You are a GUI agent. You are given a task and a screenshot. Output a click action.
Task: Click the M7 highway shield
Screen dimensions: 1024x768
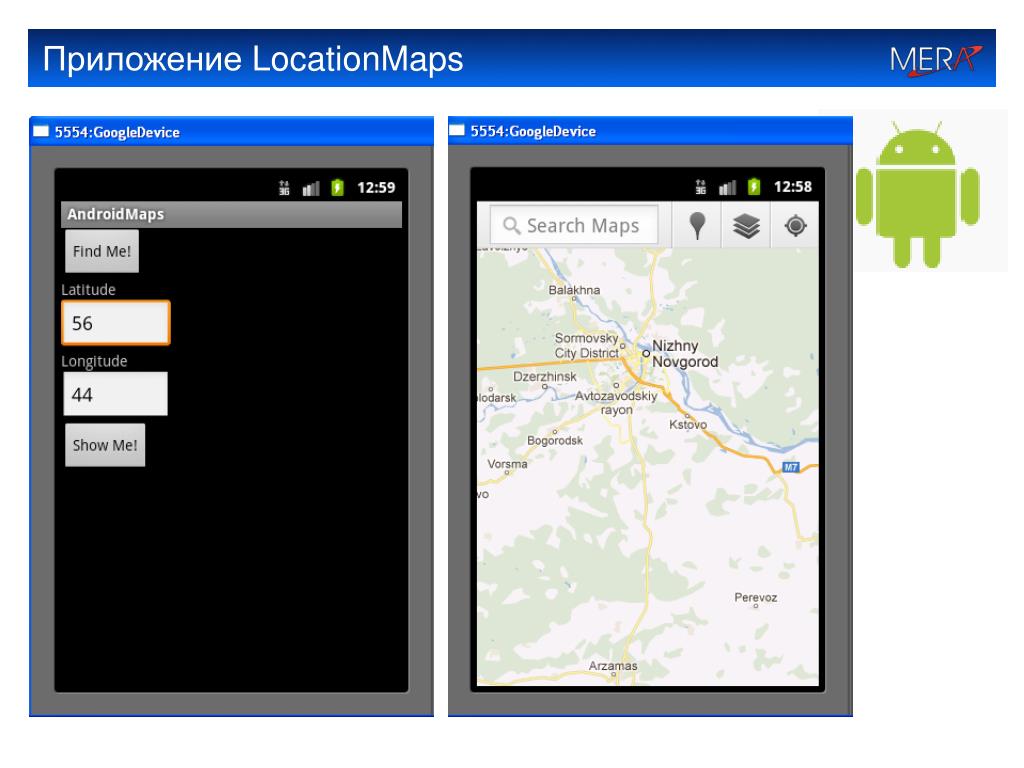pyautogui.click(x=791, y=467)
